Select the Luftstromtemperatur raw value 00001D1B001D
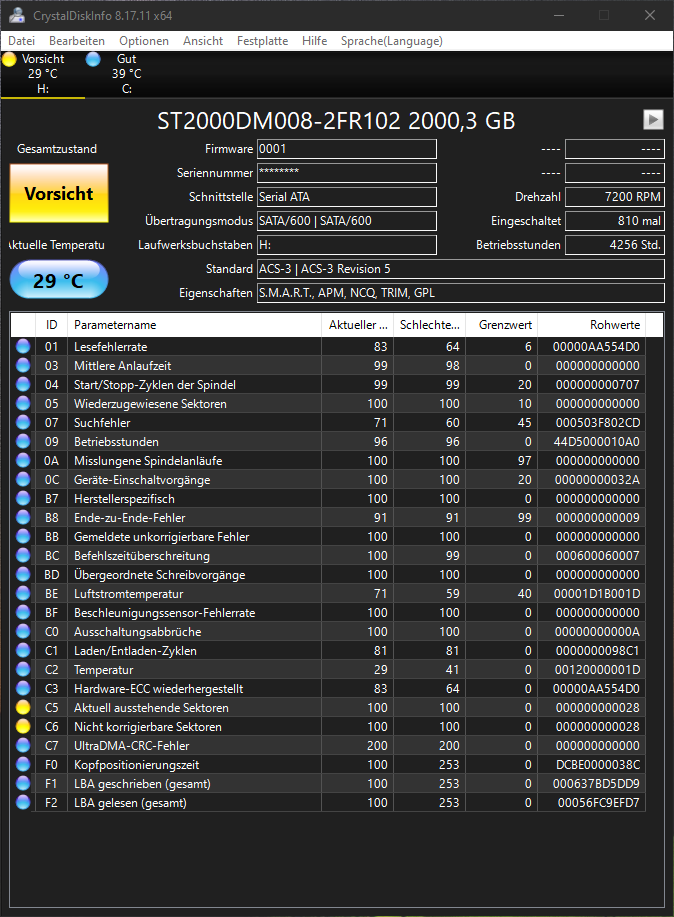 pos(597,594)
